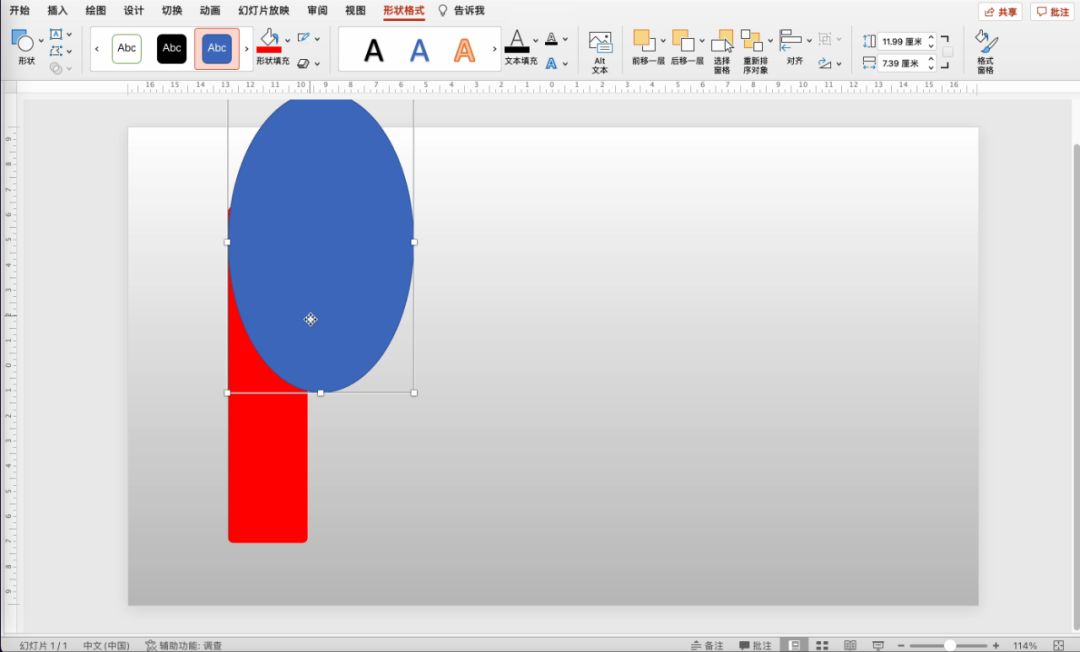Image resolution: width=1080 pixels, height=652 pixels.
Task: Open the 审阅 tab
Action: (x=318, y=10)
